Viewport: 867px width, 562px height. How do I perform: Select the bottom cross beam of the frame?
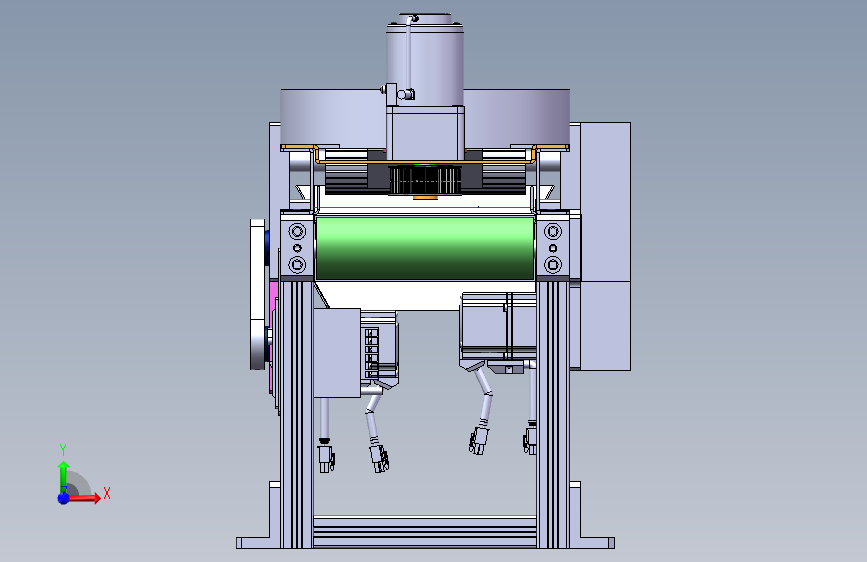pyautogui.click(x=425, y=532)
